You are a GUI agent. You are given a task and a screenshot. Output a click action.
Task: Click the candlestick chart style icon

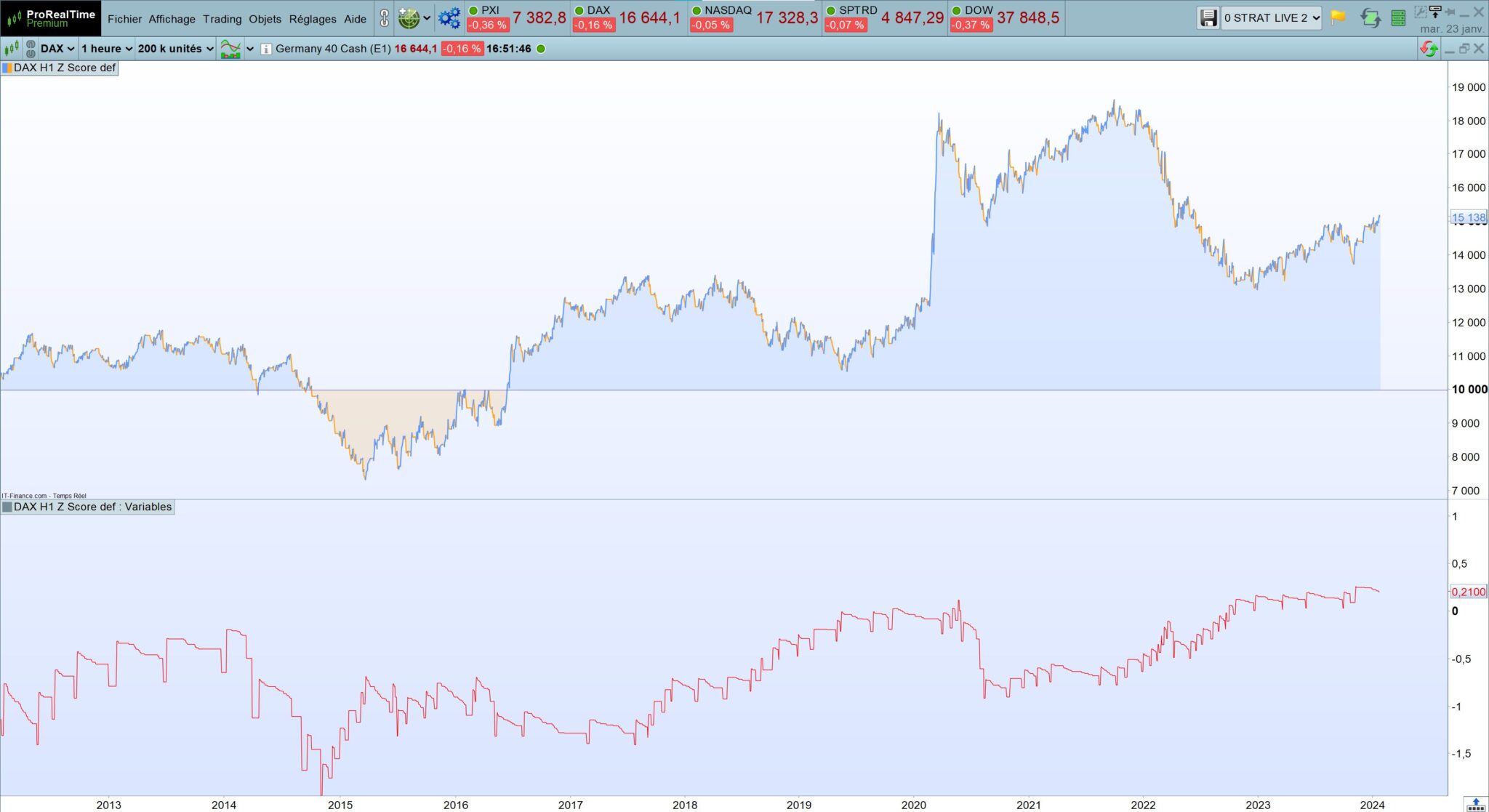pos(11,49)
